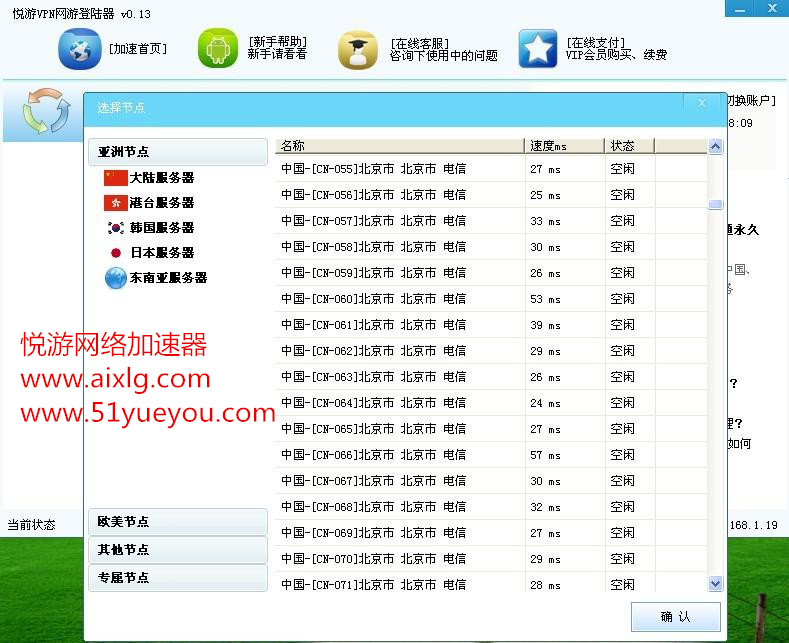
Task: Minimize the 悦游VPN main window
Action: [740, 9]
